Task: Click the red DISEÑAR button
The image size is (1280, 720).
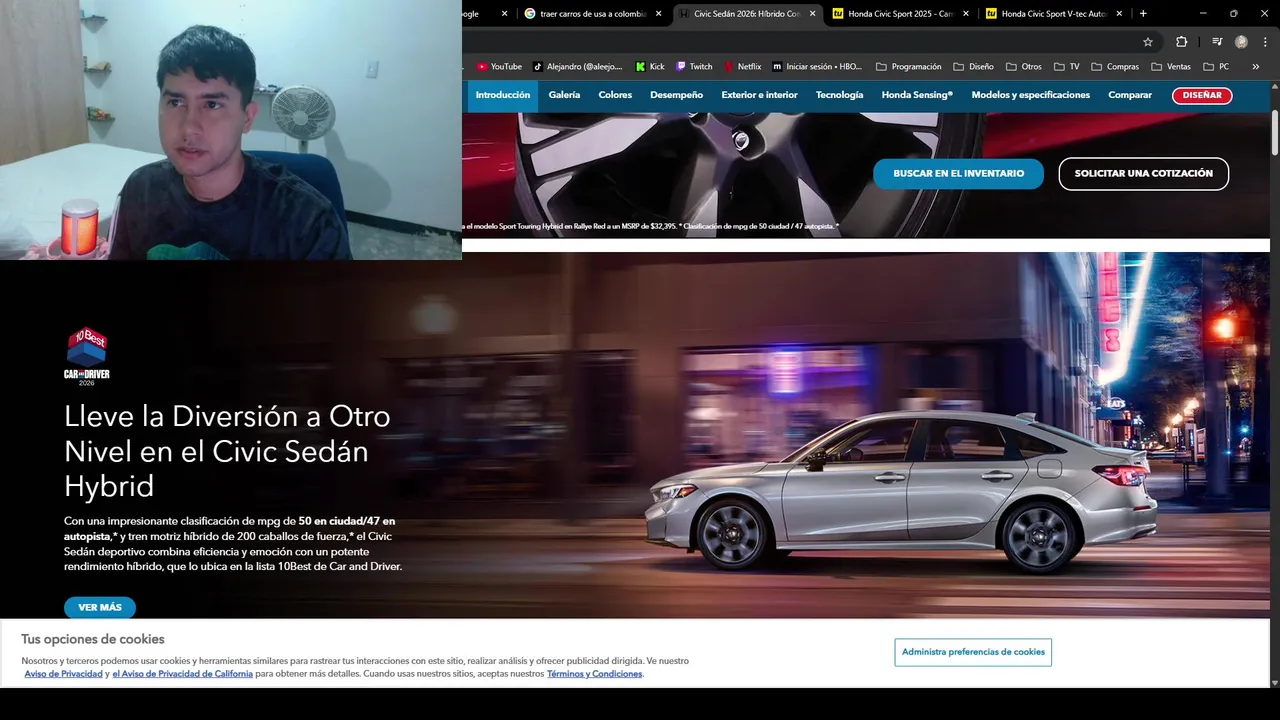Action: (1202, 95)
